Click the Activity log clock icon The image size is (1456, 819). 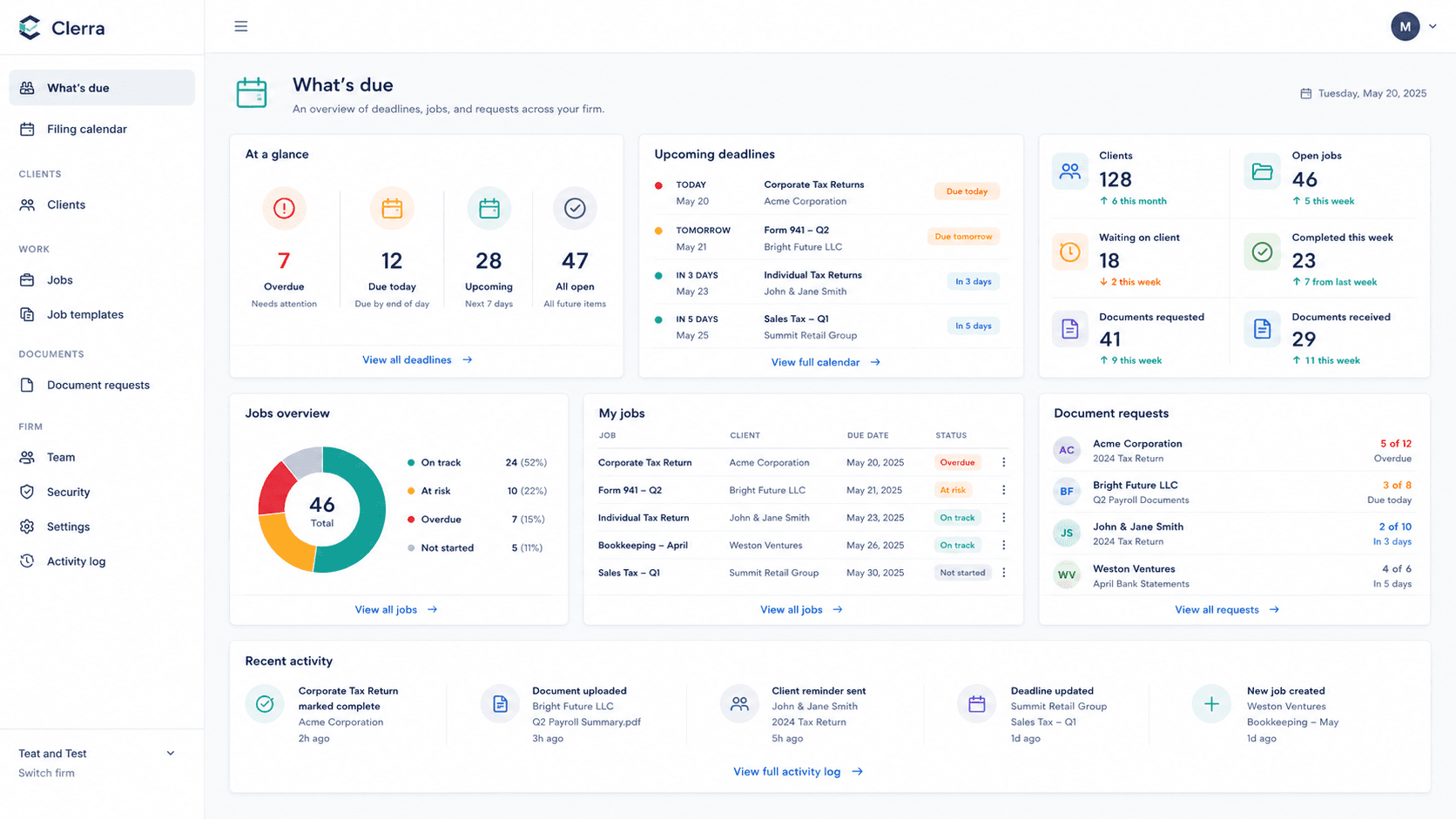click(x=27, y=561)
